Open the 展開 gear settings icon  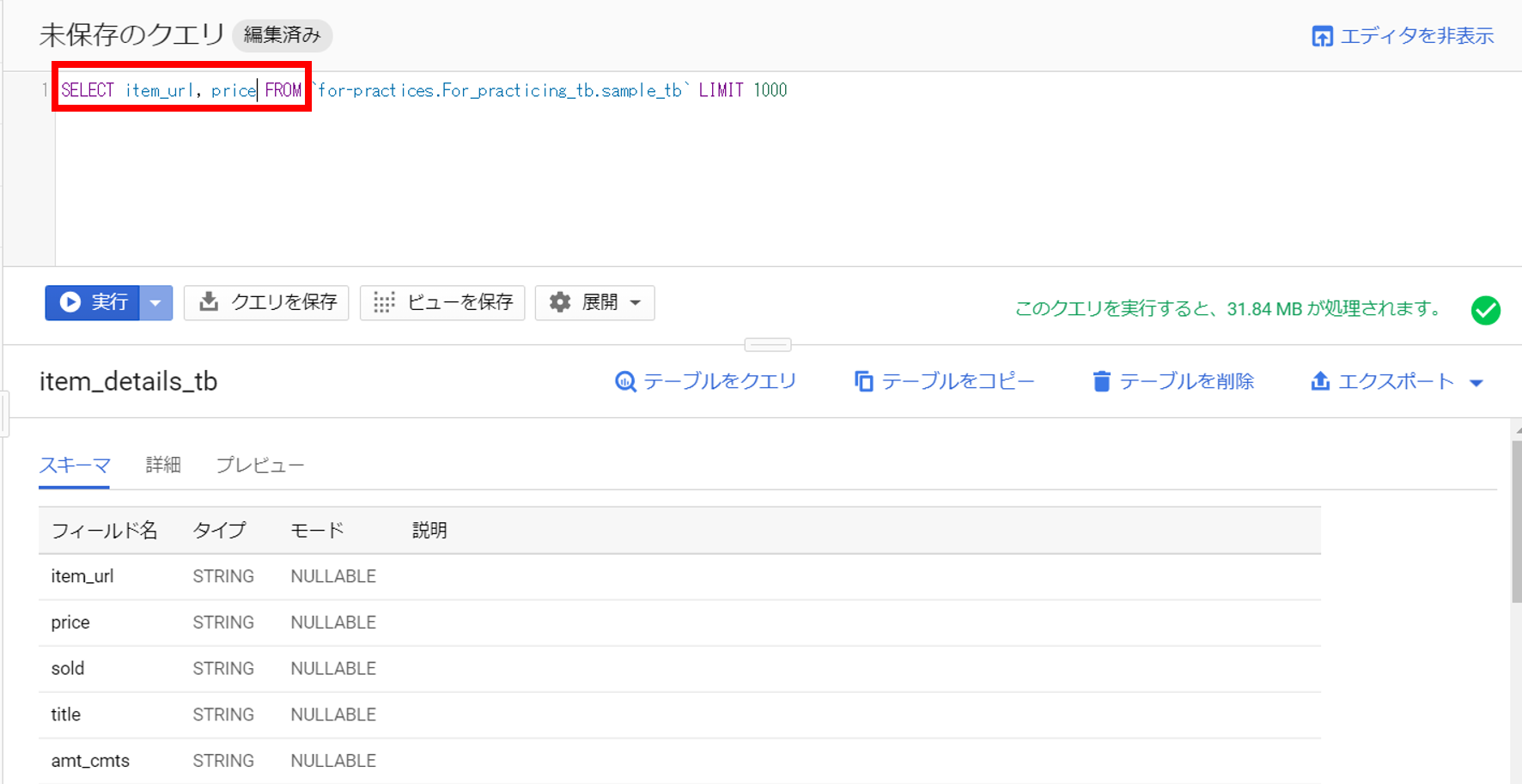[559, 302]
